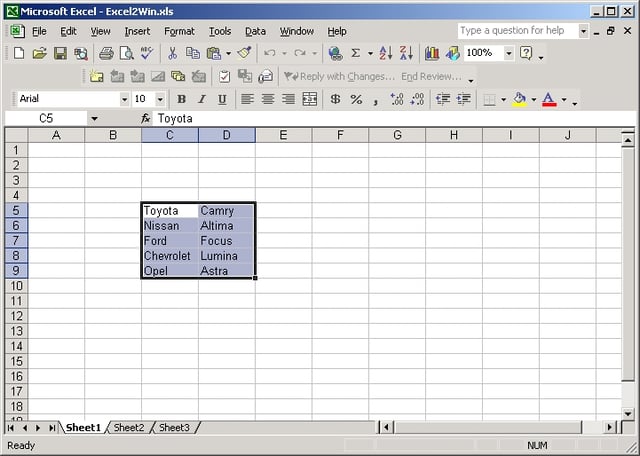Toggle Bold formatting
The width and height of the screenshot is (640, 456).
click(x=181, y=99)
